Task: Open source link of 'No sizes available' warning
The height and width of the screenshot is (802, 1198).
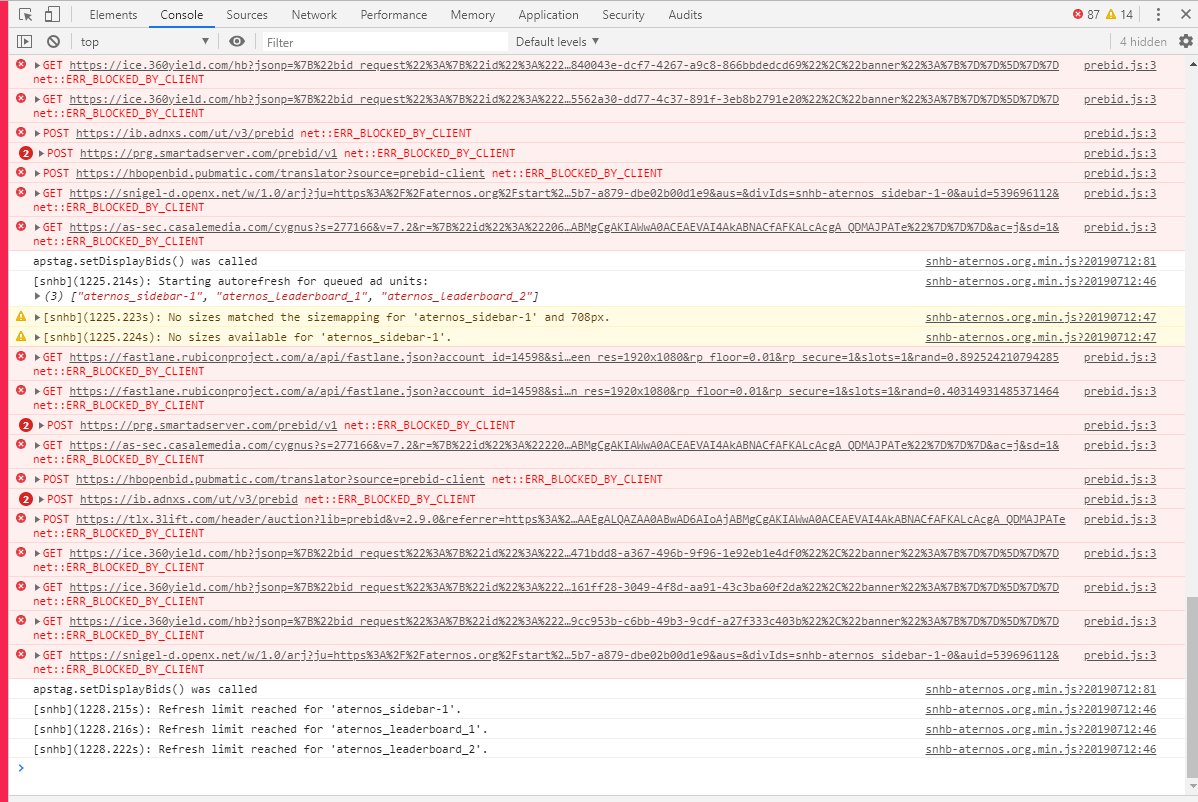Action: coord(1041,337)
